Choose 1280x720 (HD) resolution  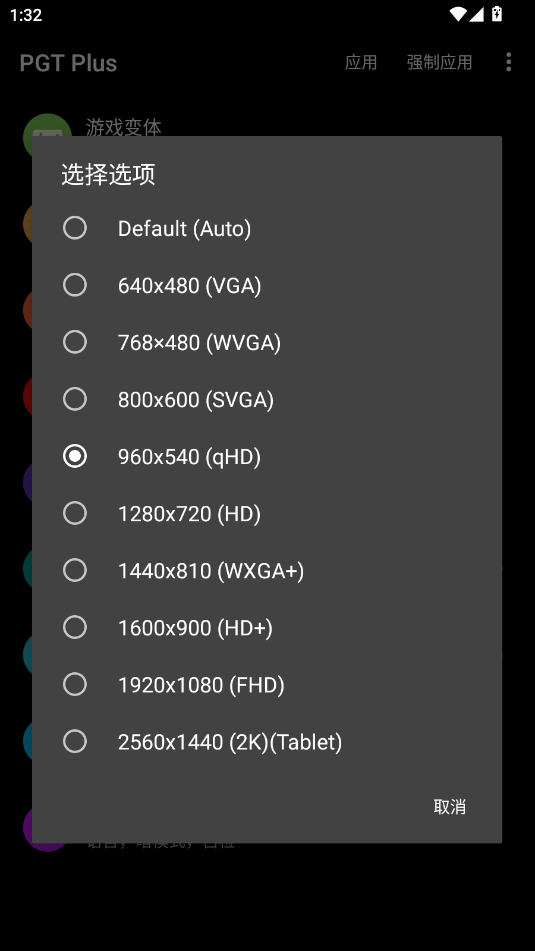(x=267, y=513)
